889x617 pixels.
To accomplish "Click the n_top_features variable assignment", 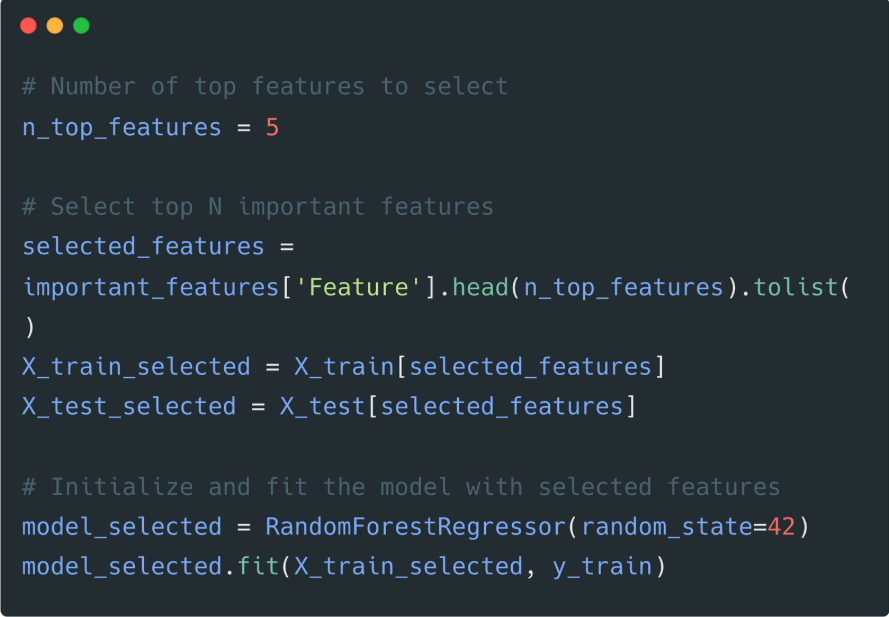I will [150, 128].
